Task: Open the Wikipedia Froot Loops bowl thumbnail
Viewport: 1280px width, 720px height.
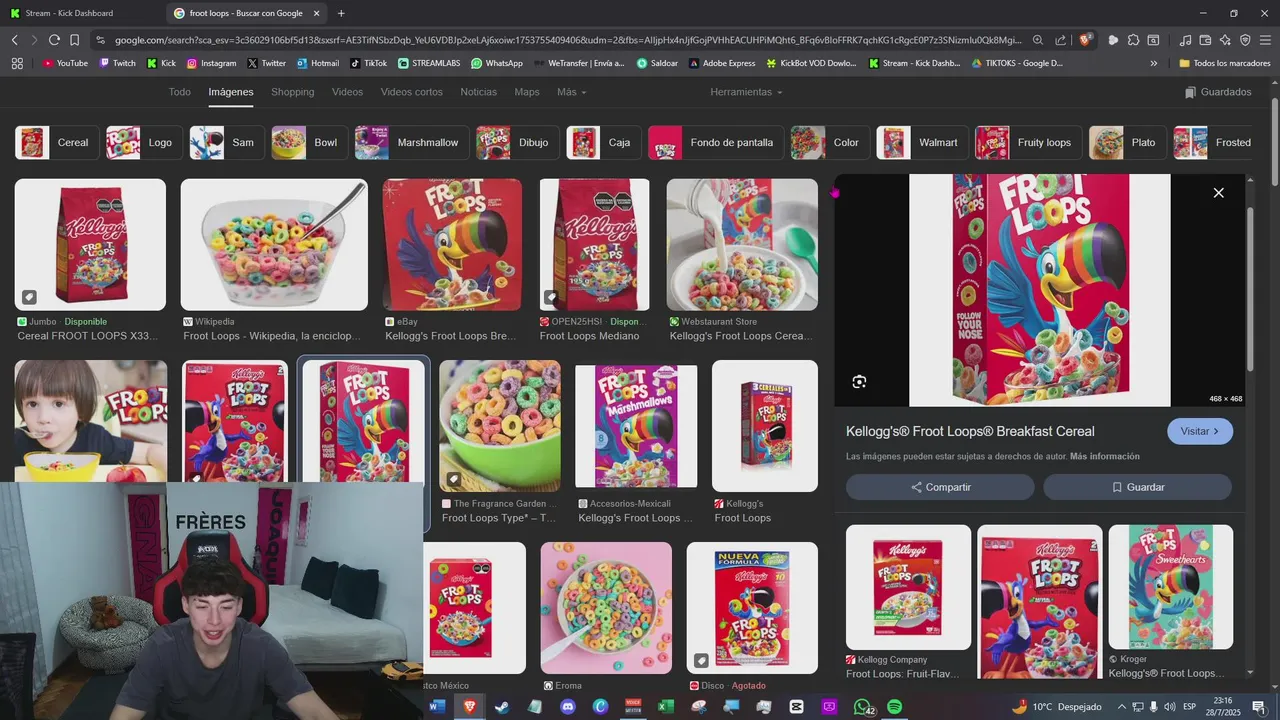Action: [x=274, y=245]
